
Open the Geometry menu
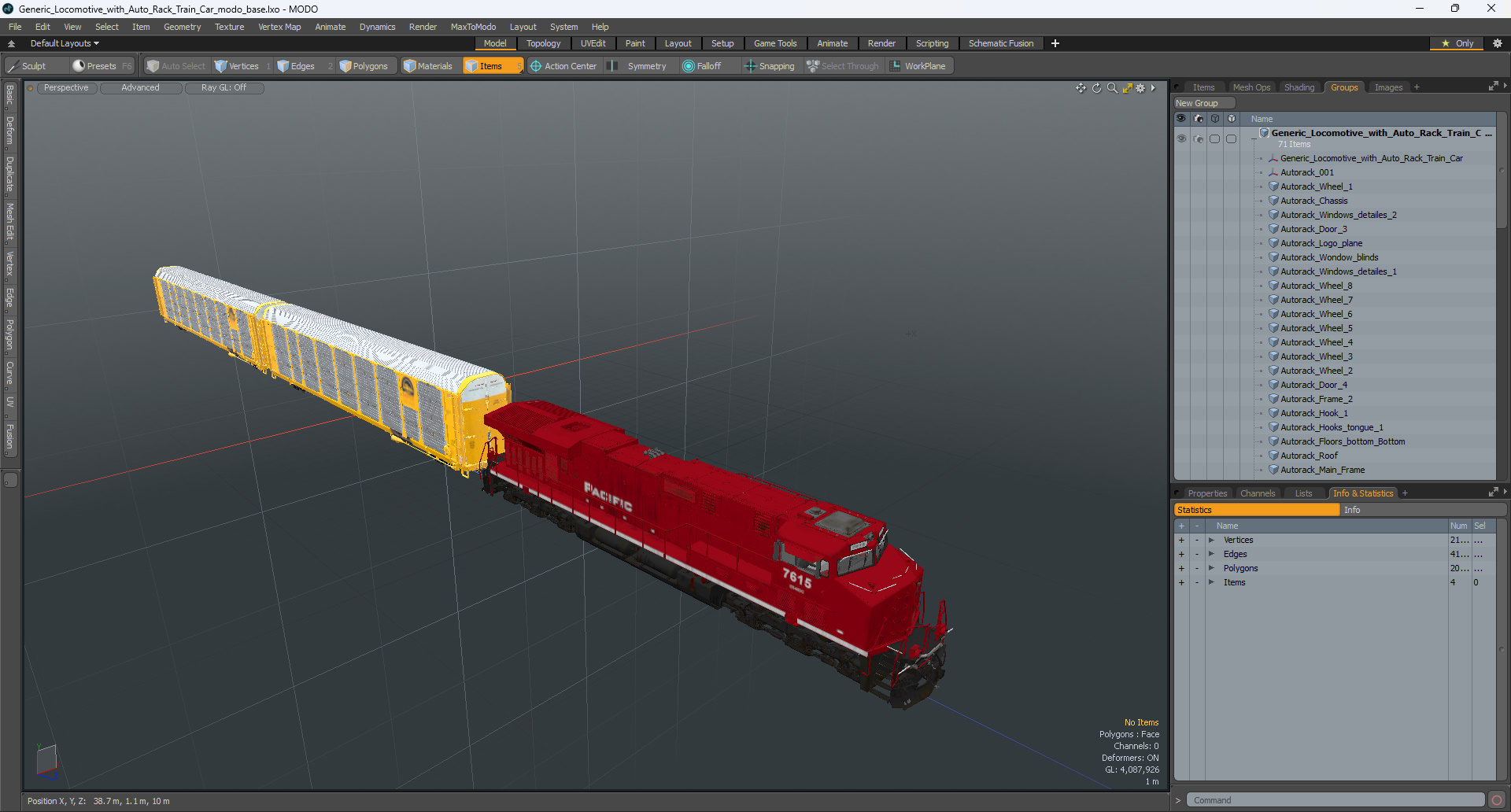click(182, 27)
